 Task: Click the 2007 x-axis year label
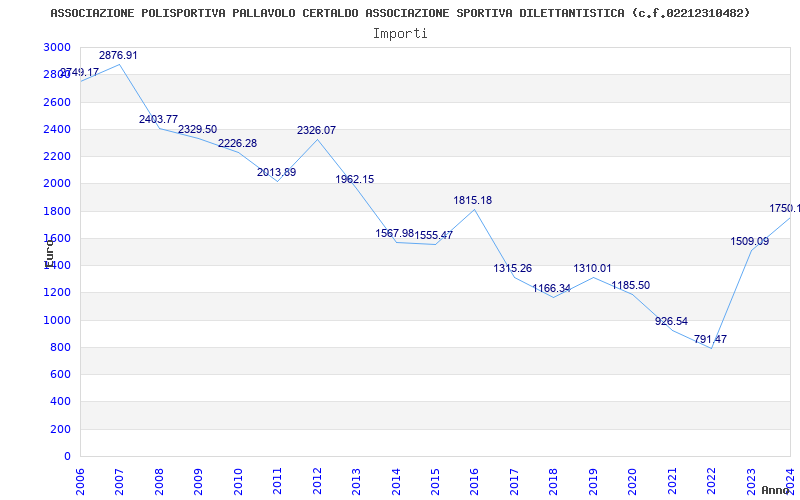click(119, 481)
